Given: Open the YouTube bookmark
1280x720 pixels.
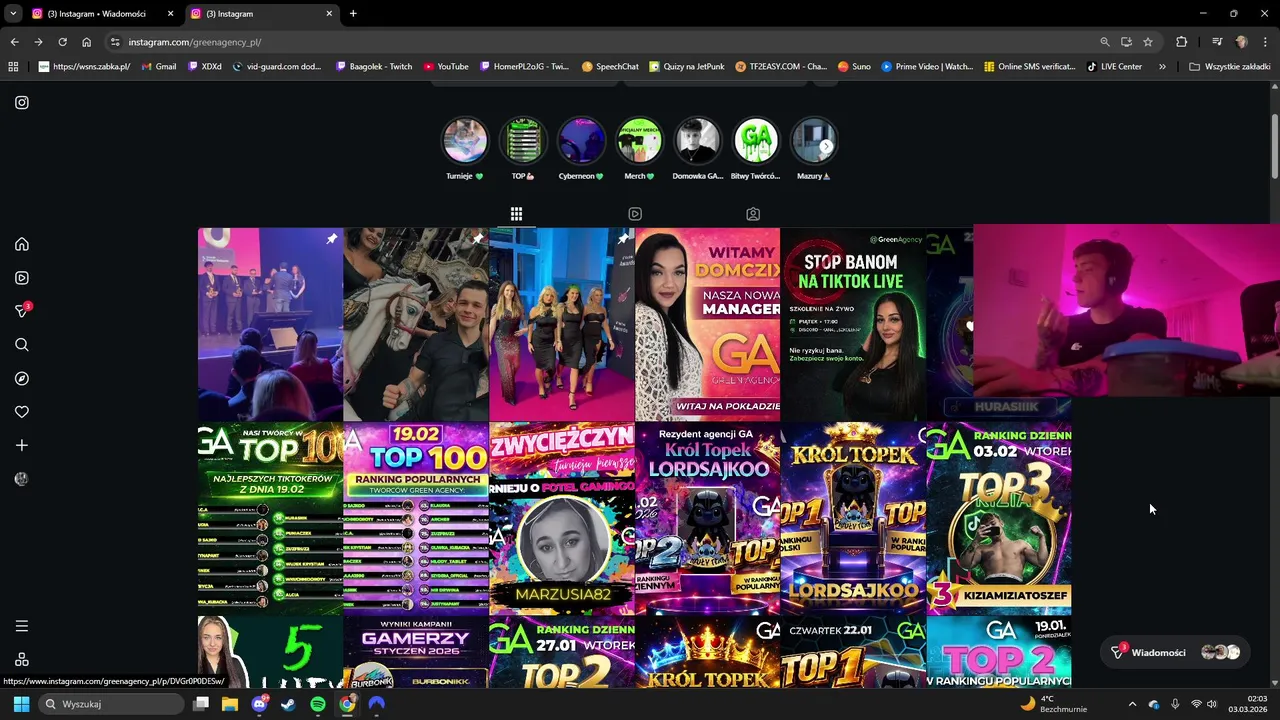Looking at the screenshot, I should tap(446, 67).
